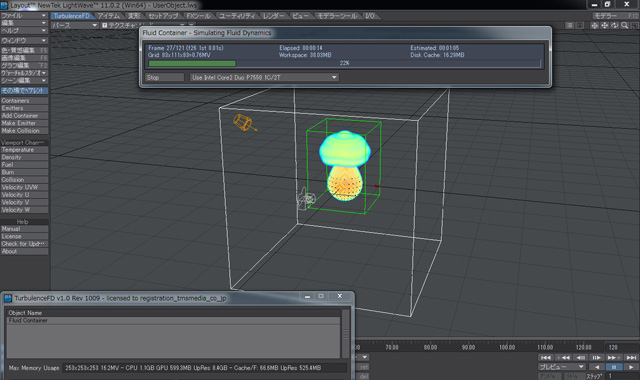Click the viewport move/pan icon
Screen dimensions: 640x380
pos(604,25)
